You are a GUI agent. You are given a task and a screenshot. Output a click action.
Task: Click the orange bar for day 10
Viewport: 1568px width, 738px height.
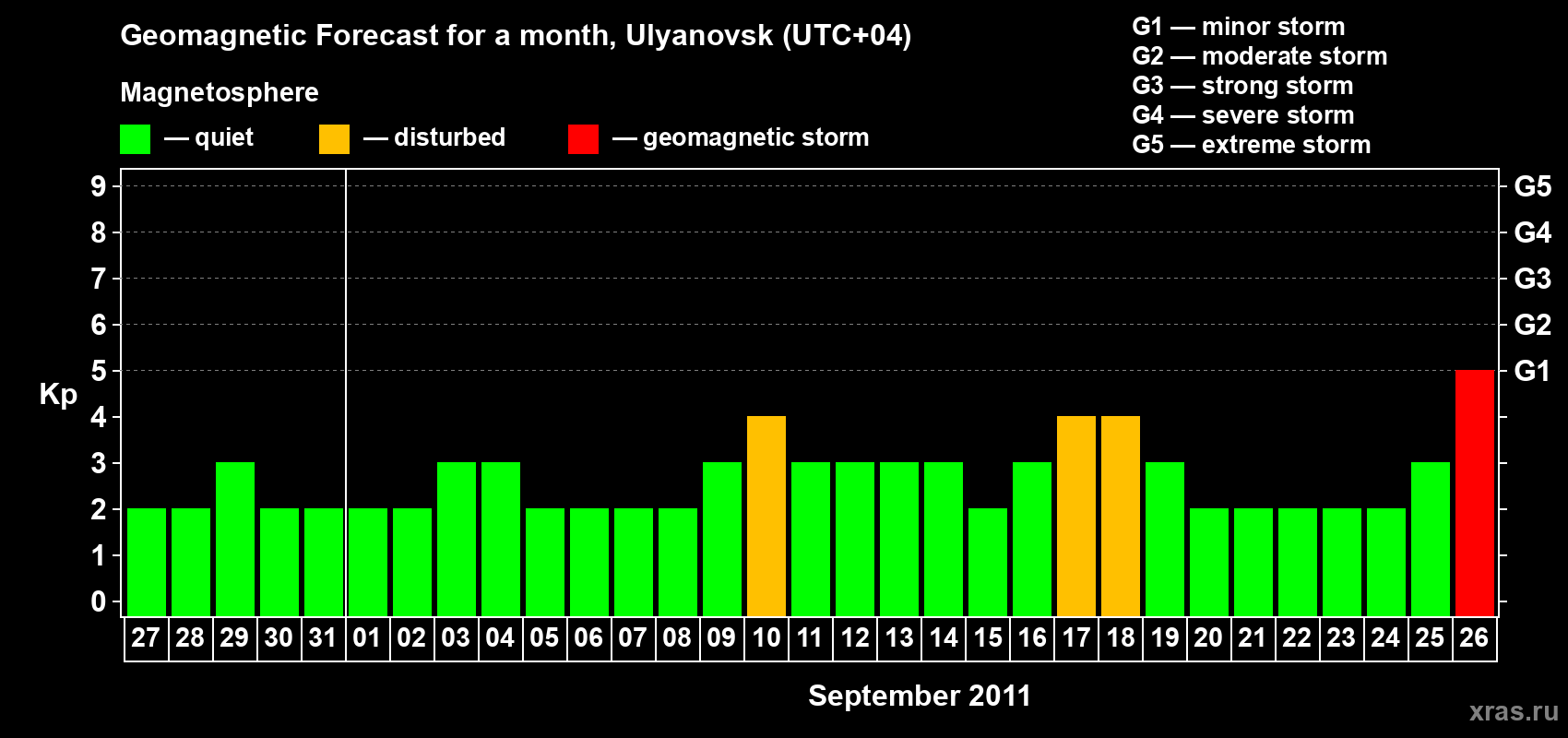766,516
